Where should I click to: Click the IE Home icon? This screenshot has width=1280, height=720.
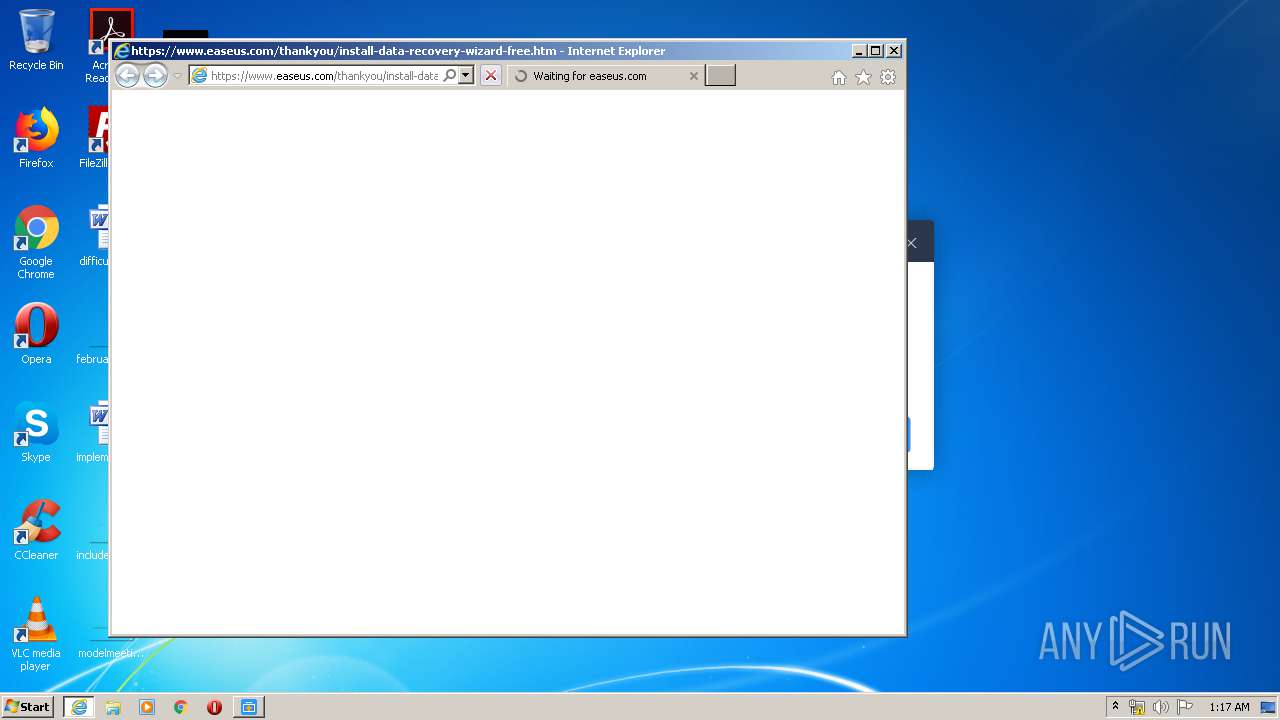(839, 77)
